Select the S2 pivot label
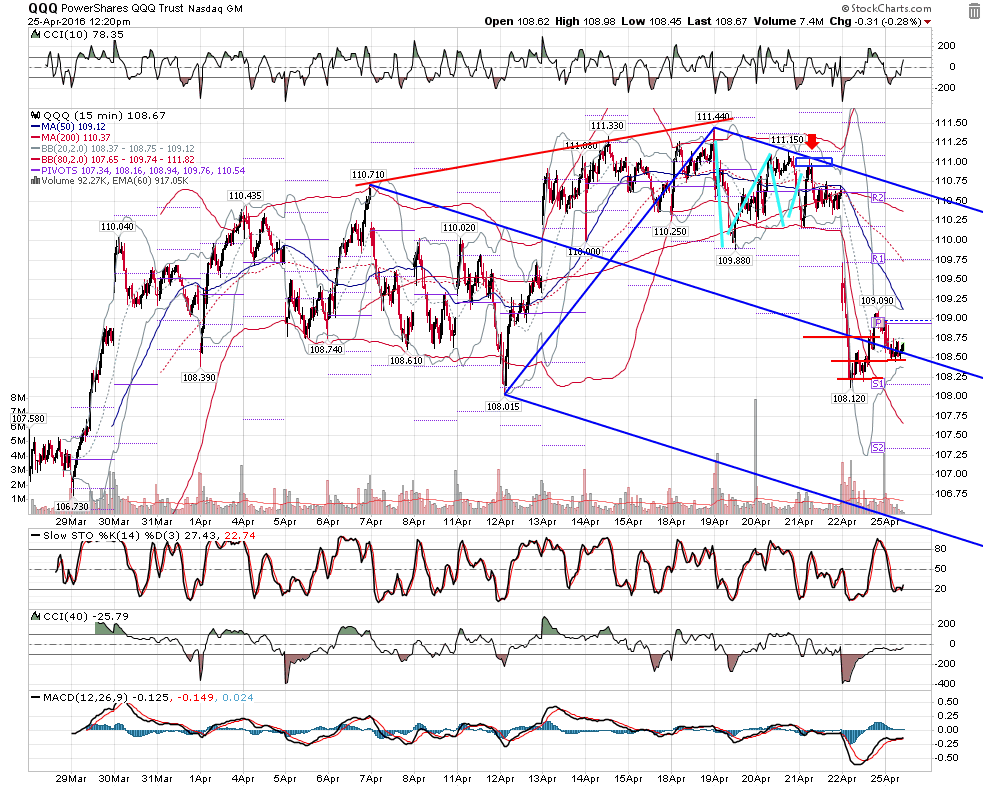 click(x=878, y=447)
